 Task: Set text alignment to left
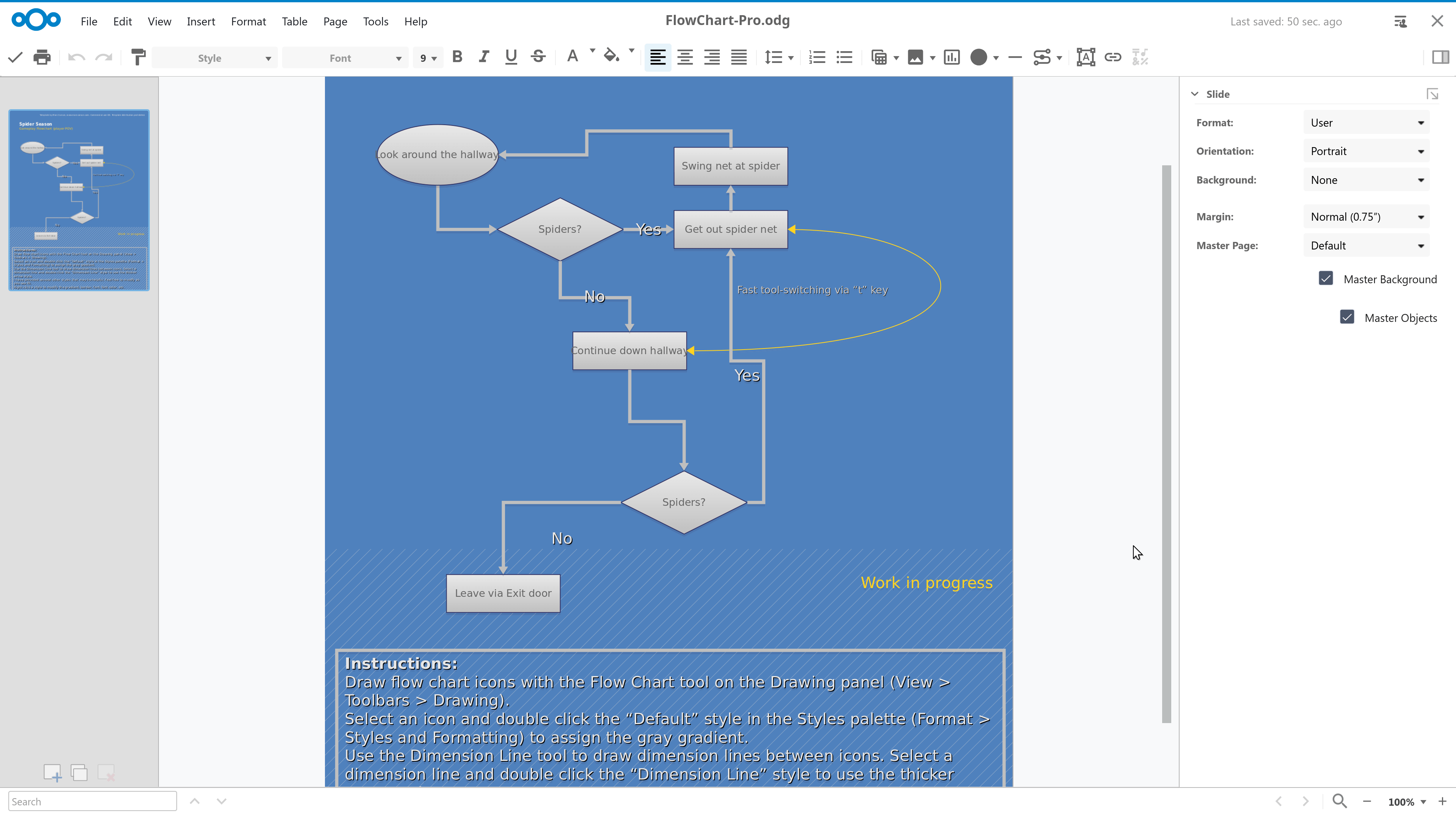pos(657,57)
